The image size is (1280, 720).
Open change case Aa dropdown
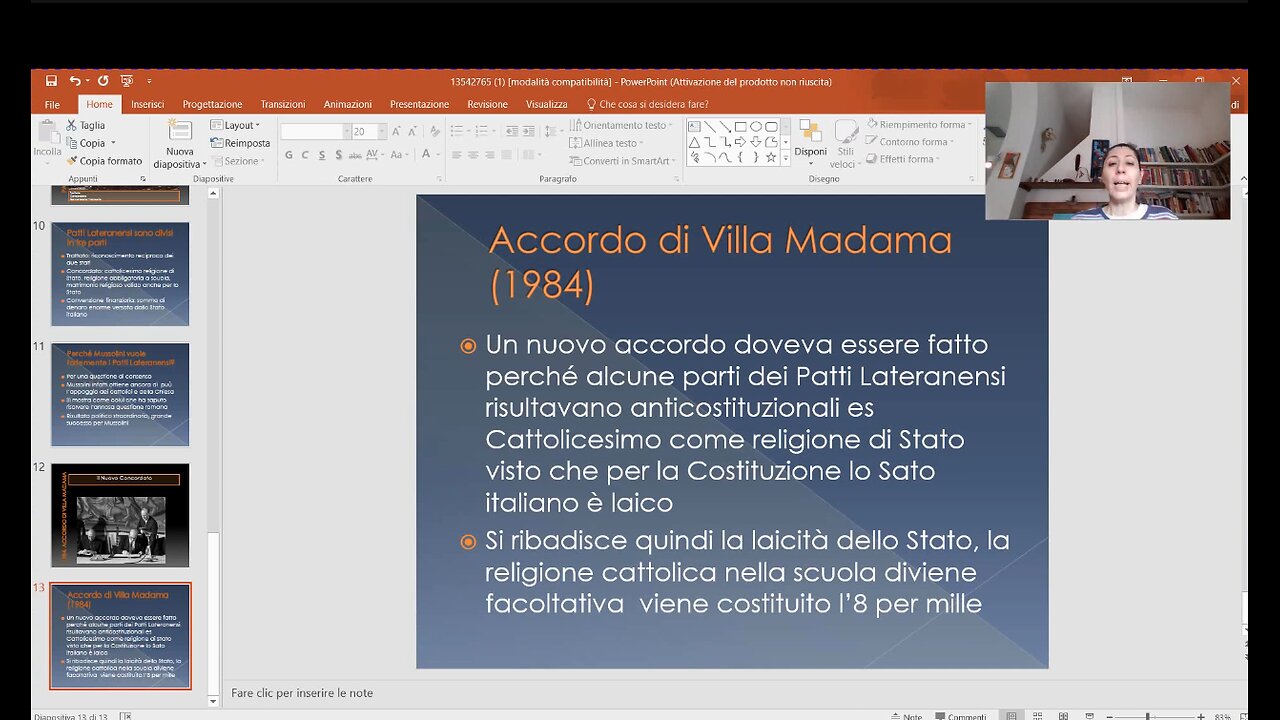[x=399, y=155]
